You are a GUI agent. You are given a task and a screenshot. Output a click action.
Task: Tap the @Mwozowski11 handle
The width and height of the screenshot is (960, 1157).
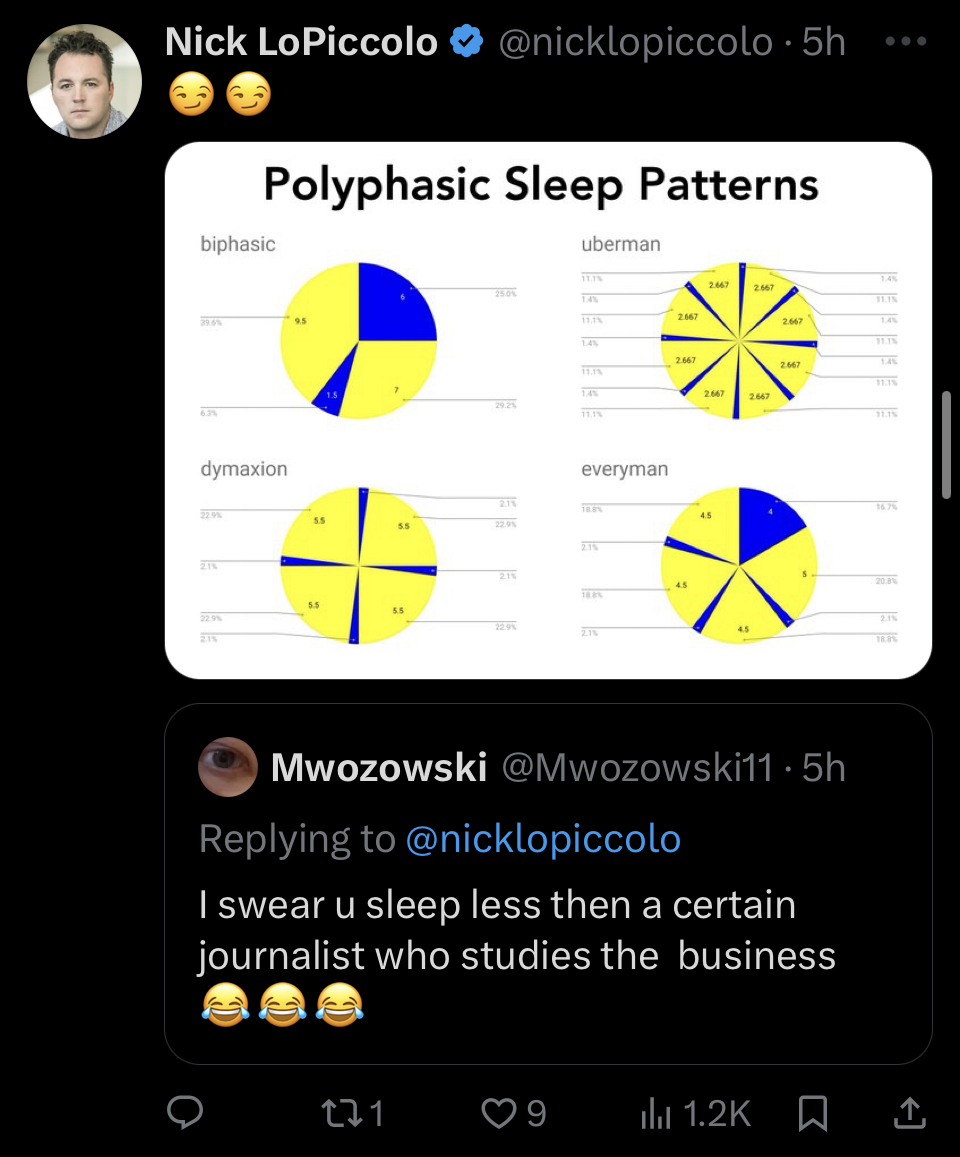click(638, 767)
